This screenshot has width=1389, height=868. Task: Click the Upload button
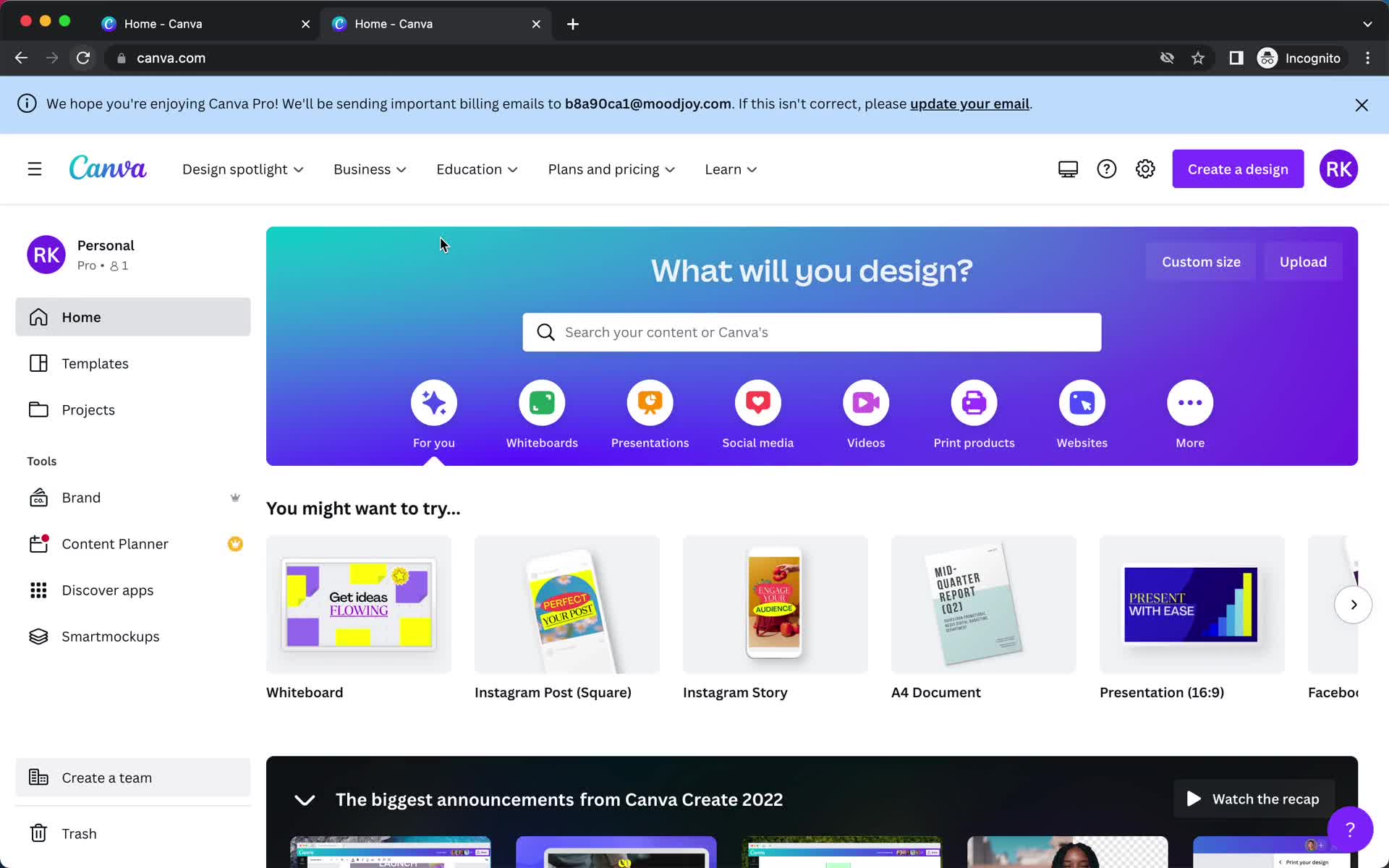tap(1303, 262)
